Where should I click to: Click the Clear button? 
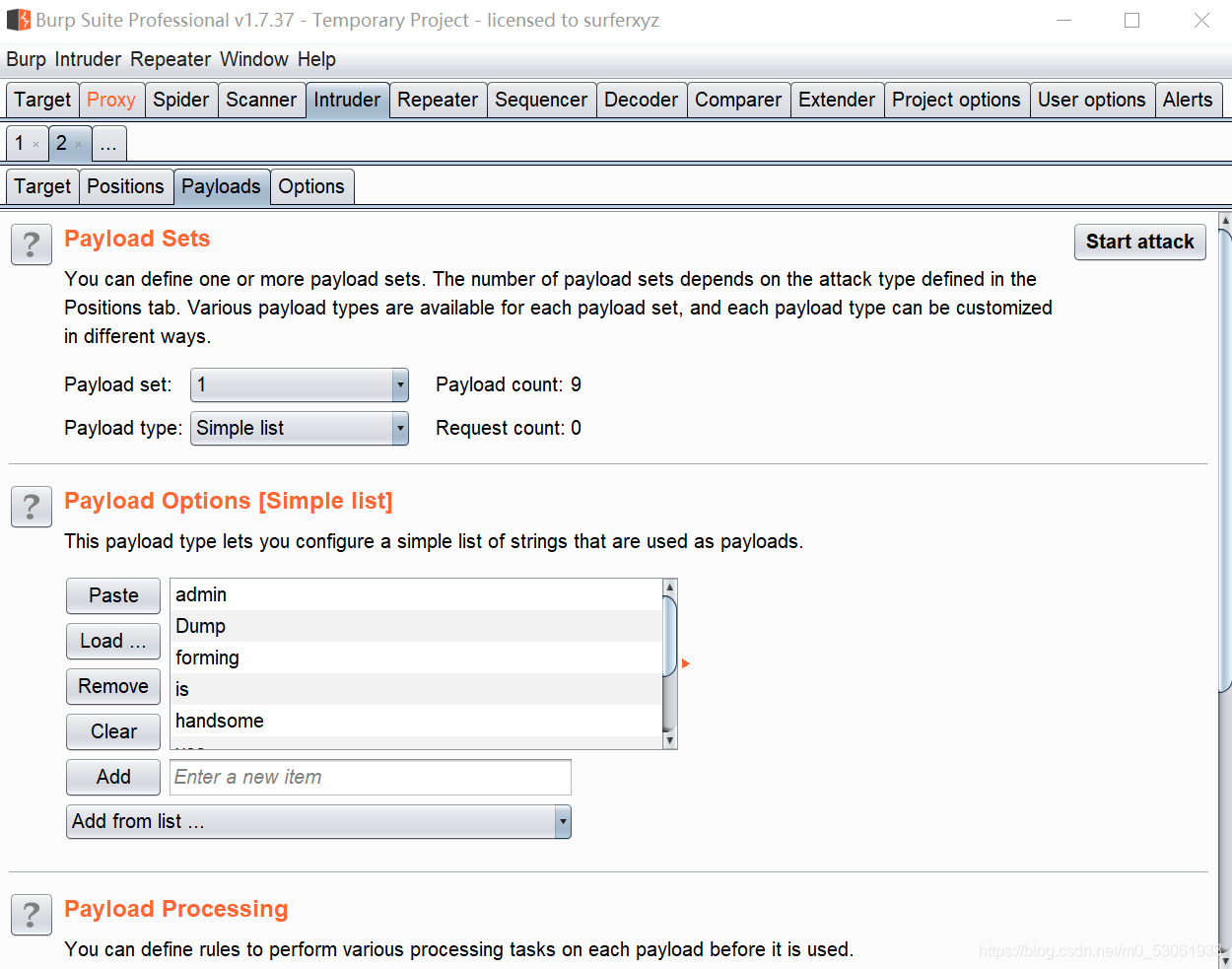tap(113, 731)
